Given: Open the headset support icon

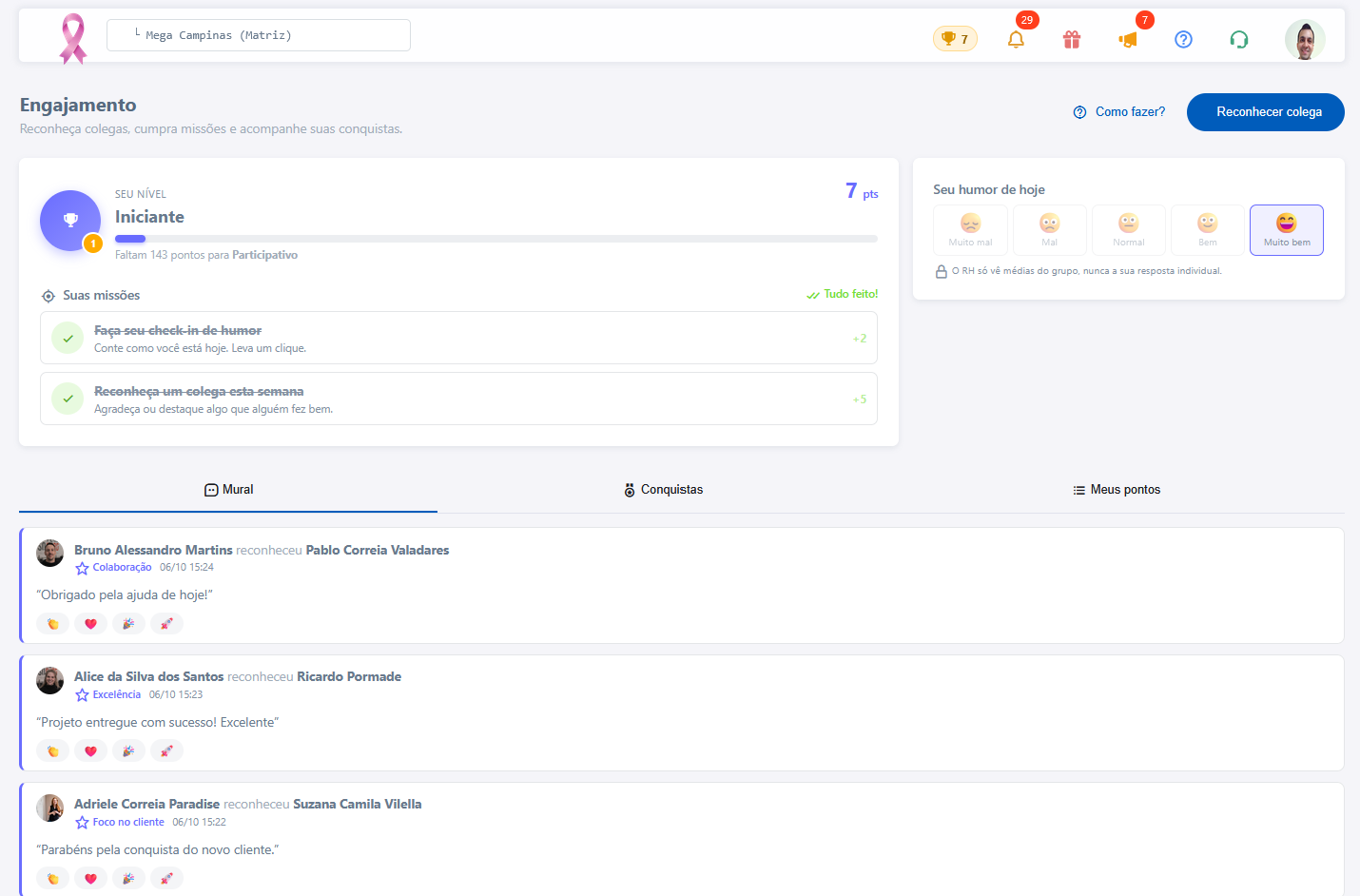Looking at the screenshot, I should 1238,39.
